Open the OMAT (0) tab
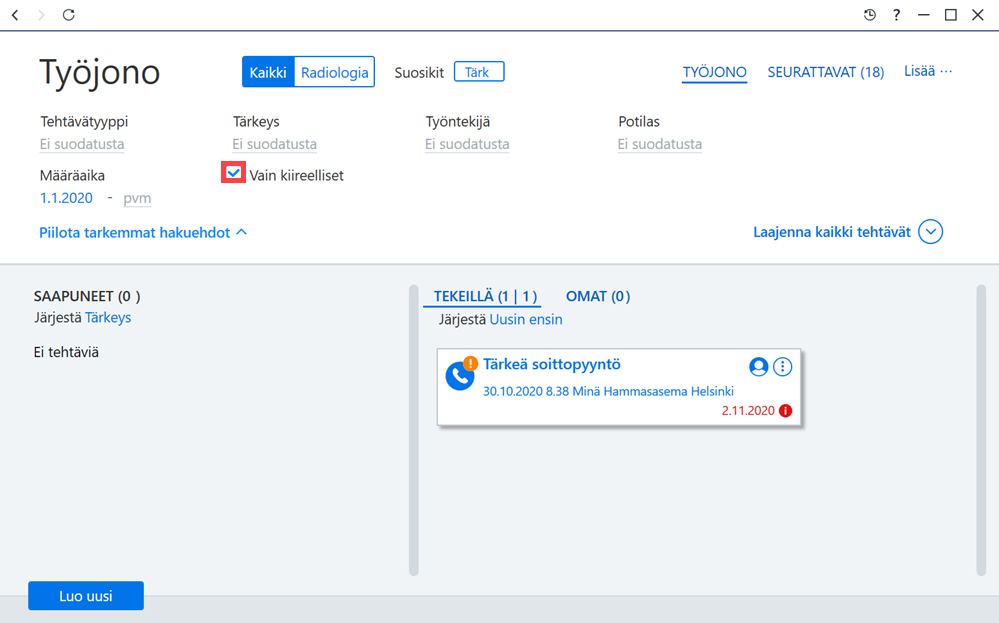The image size is (999, 623). (x=598, y=296)
